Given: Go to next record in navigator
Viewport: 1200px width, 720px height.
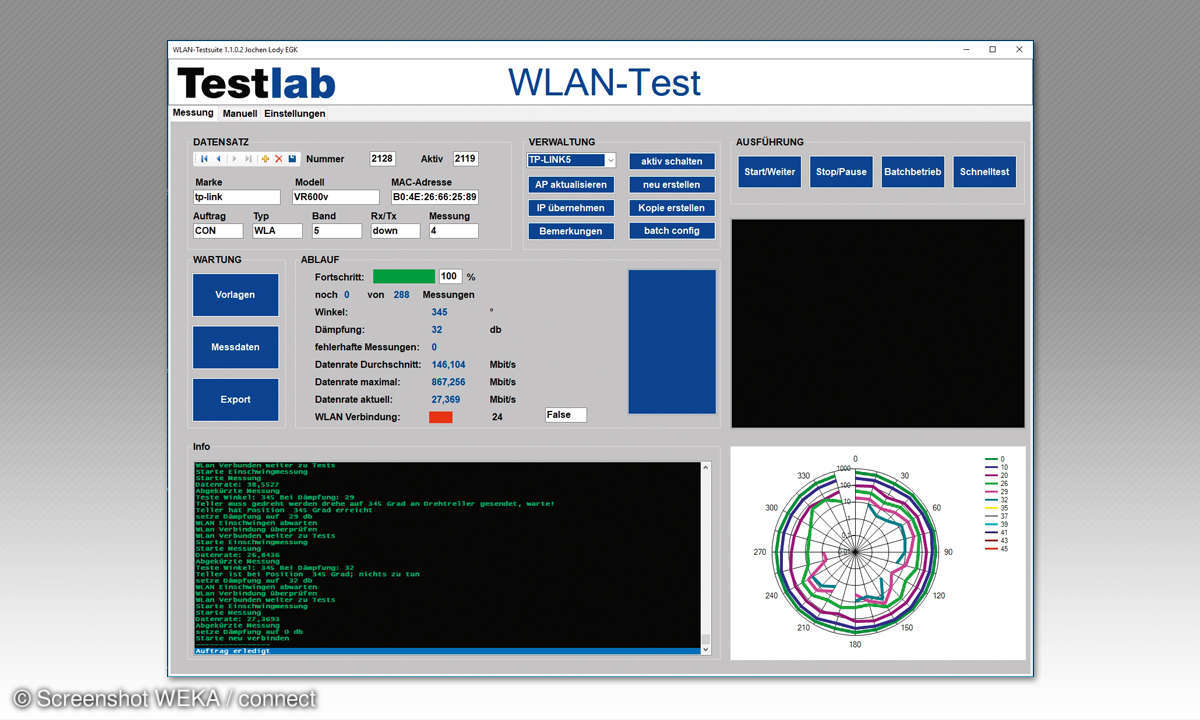Looking at the screenshot, I should pos(234,159).
